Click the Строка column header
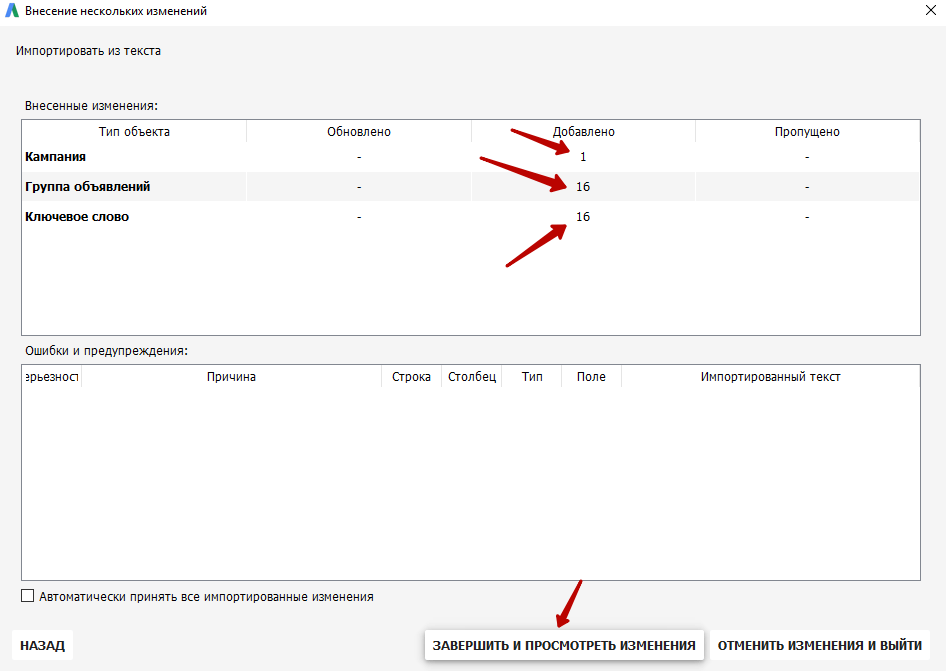 [x=411, y=377]
